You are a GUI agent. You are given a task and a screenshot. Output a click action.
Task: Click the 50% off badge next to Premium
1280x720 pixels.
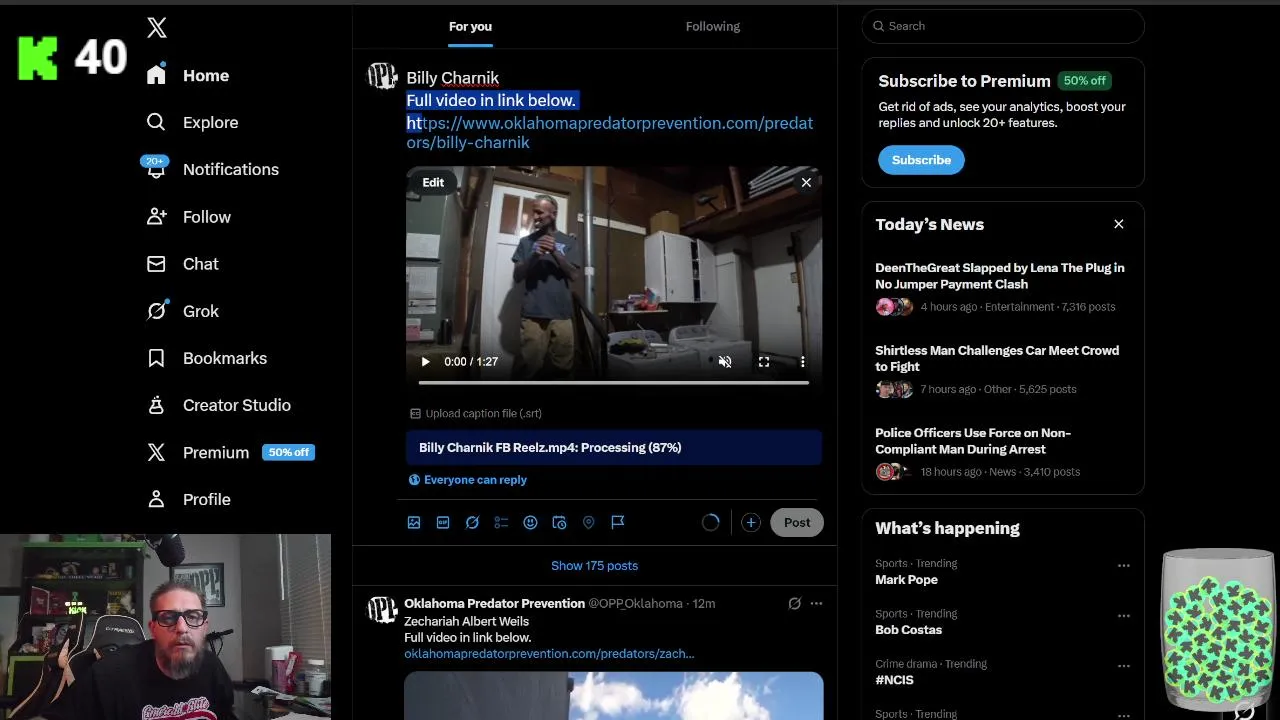point(289,452)
